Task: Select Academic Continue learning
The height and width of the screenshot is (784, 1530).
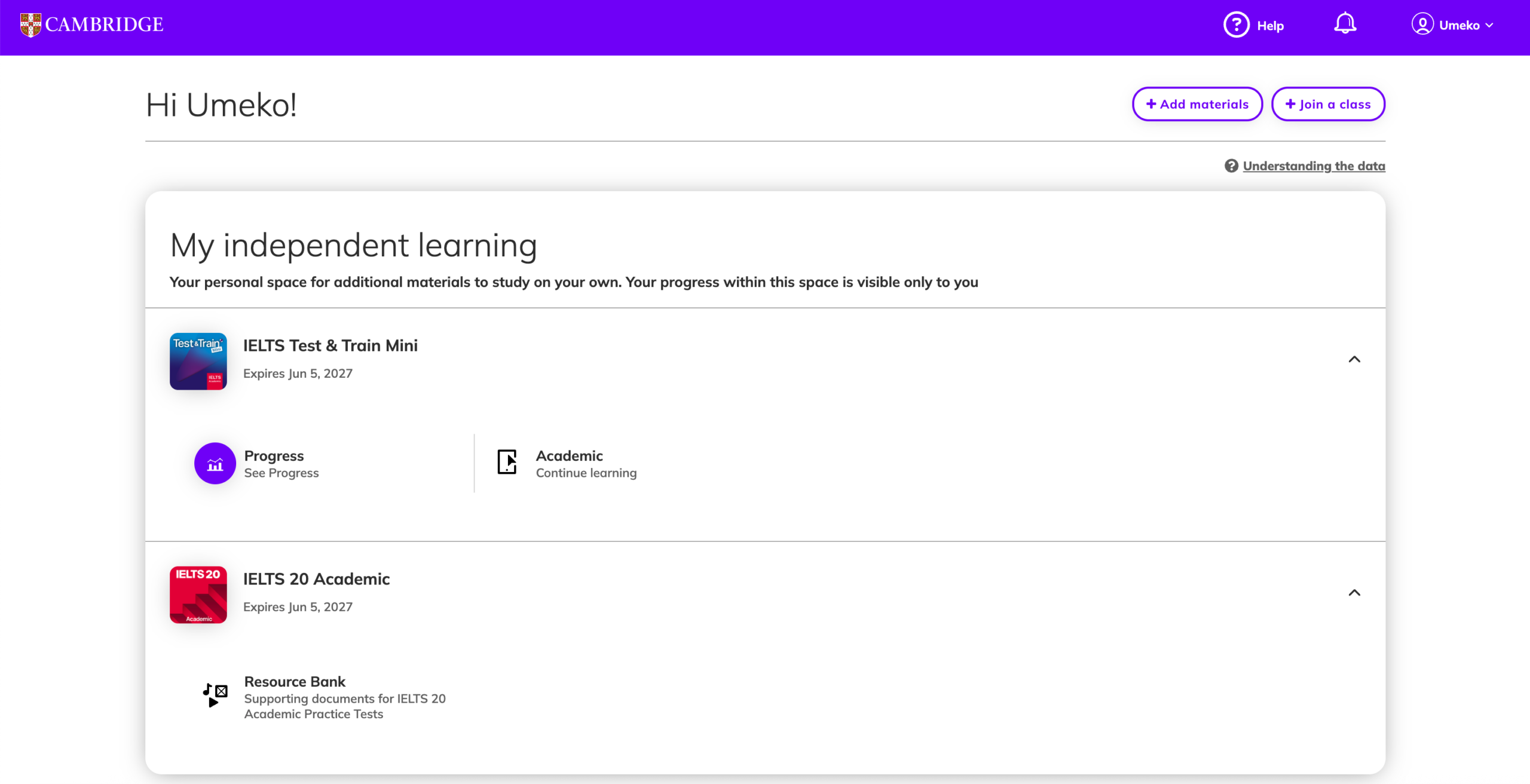Action: (586, 473)
